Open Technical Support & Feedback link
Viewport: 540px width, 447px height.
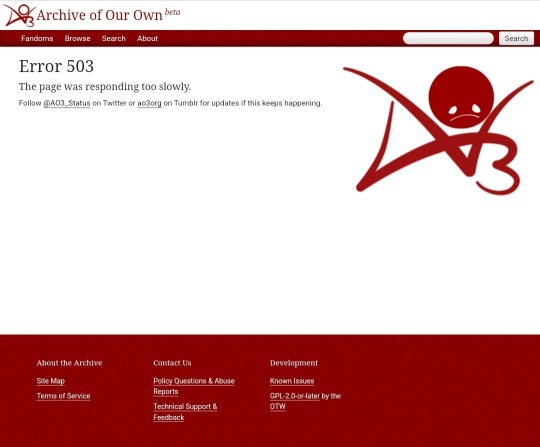point(185,412)
